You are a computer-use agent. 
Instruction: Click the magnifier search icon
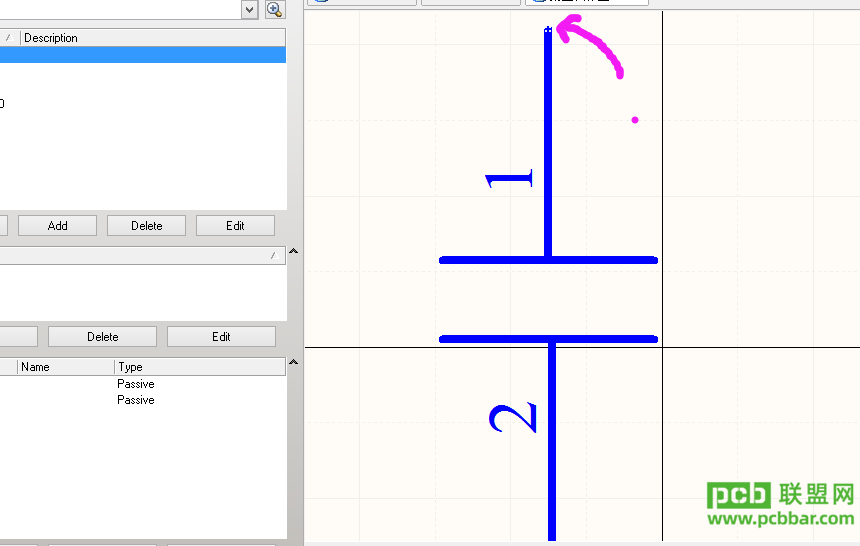click(274, 9)
